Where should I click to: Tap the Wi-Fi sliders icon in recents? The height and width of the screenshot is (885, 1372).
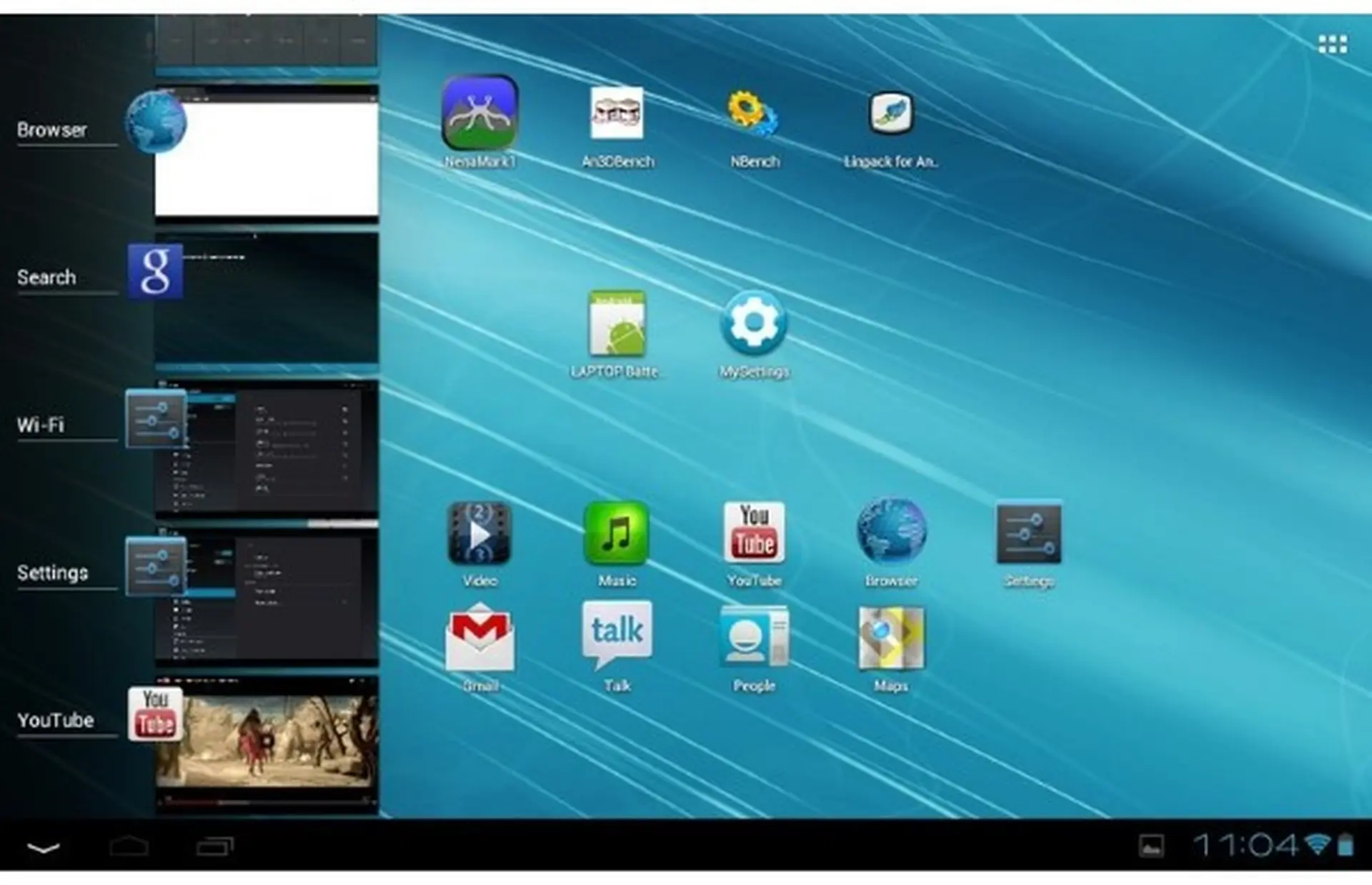[156, 419]
